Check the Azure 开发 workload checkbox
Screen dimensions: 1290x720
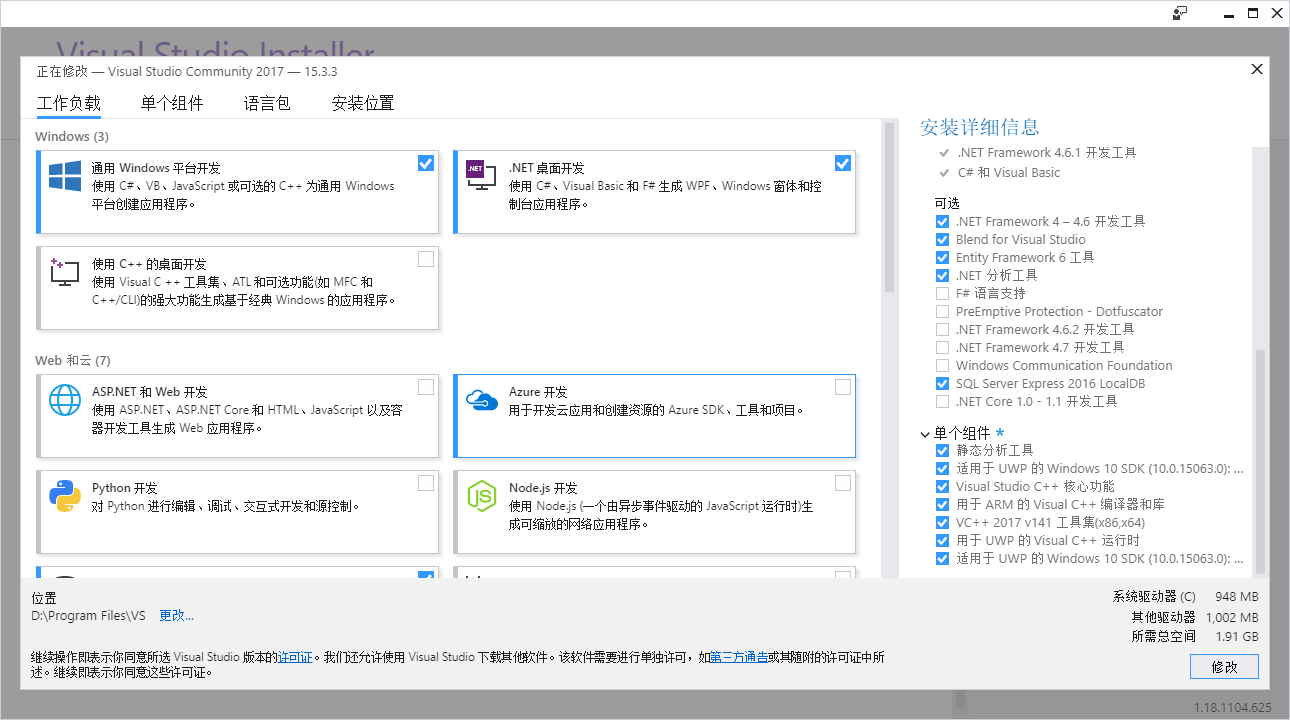pyautogui.click(x=843, y=387)
